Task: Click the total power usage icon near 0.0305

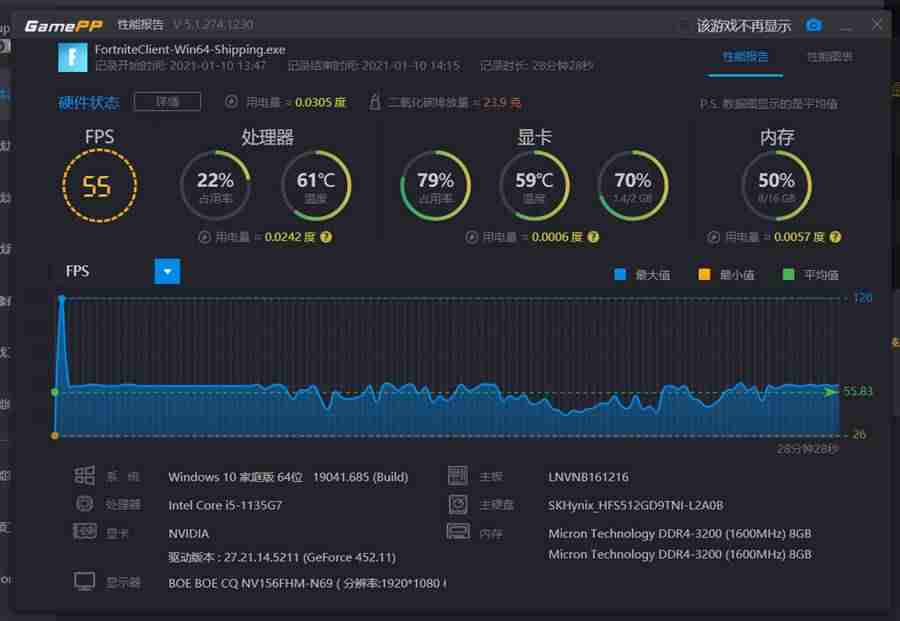Action: (231, 102)
